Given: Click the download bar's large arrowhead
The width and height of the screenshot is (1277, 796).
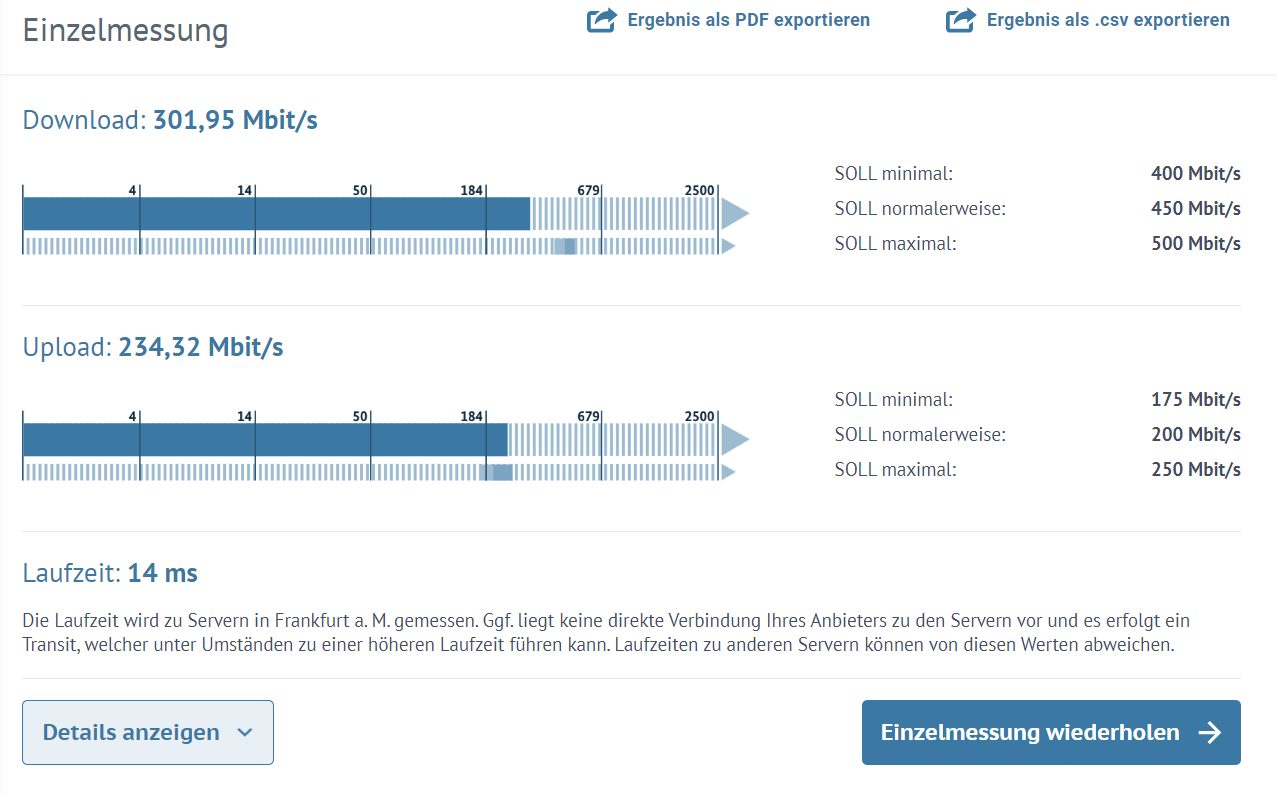Looking at the screenshot, I should coord(735,213).
